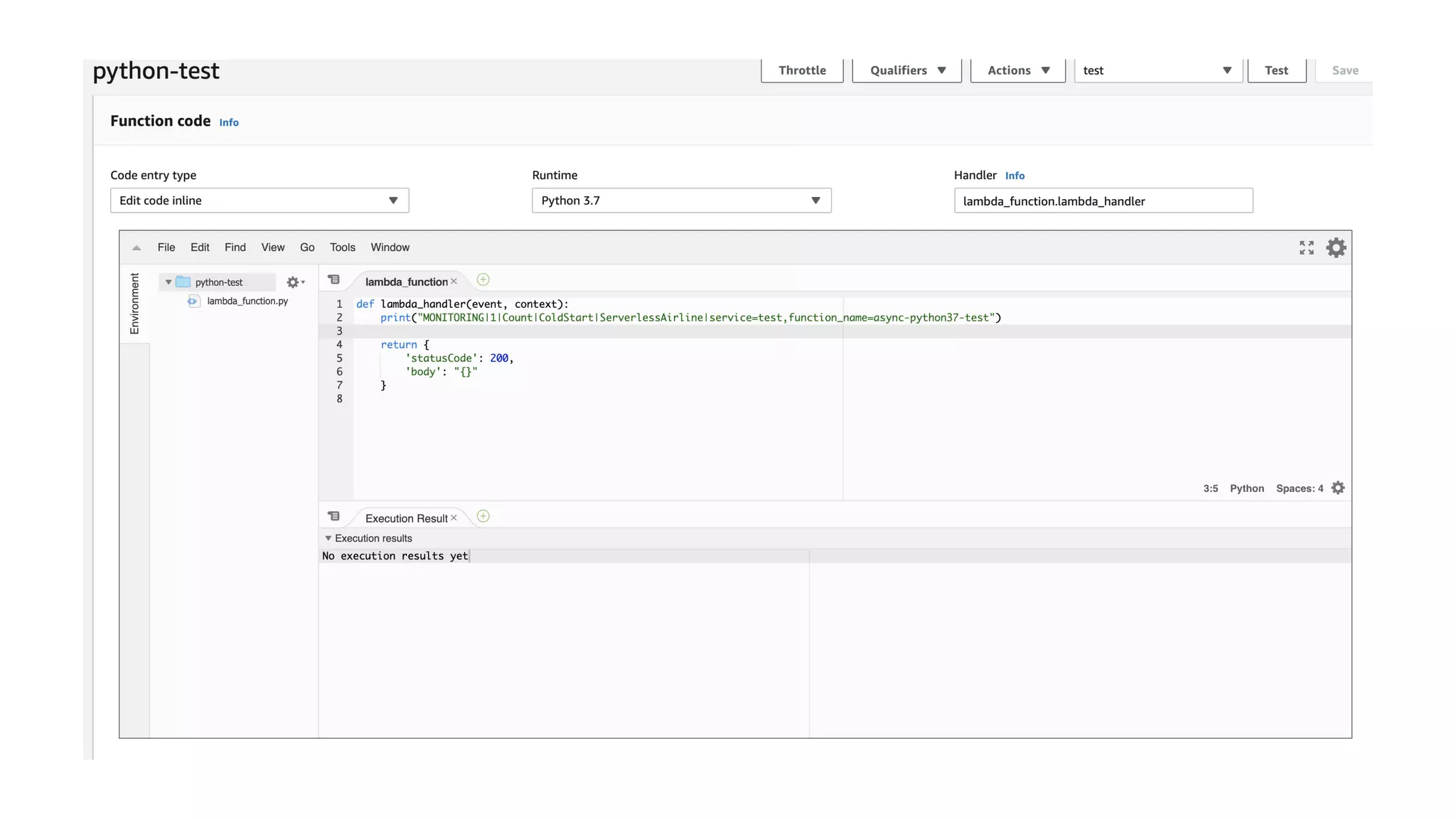Open editor preferences gear in the menu bar

(x=1336, y=247)
